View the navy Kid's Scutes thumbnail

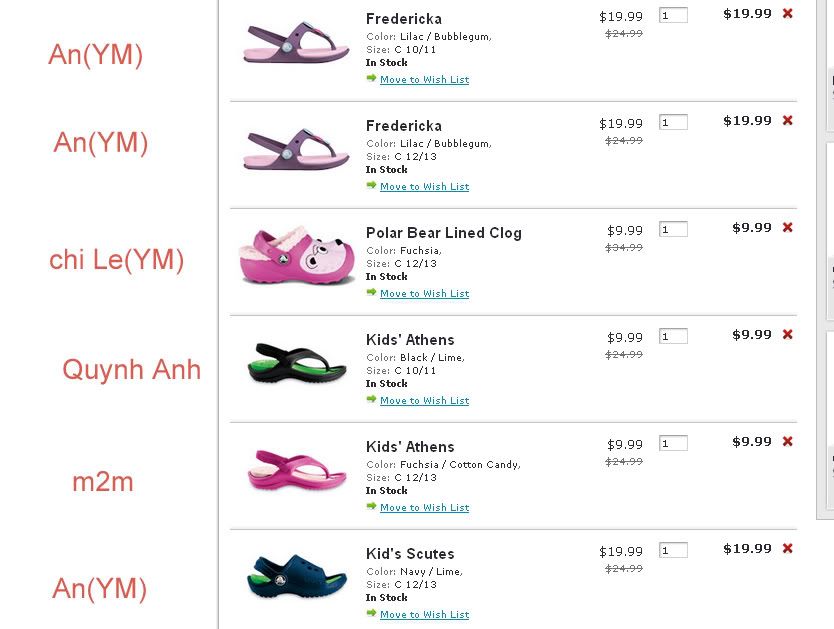pos(297,577)
